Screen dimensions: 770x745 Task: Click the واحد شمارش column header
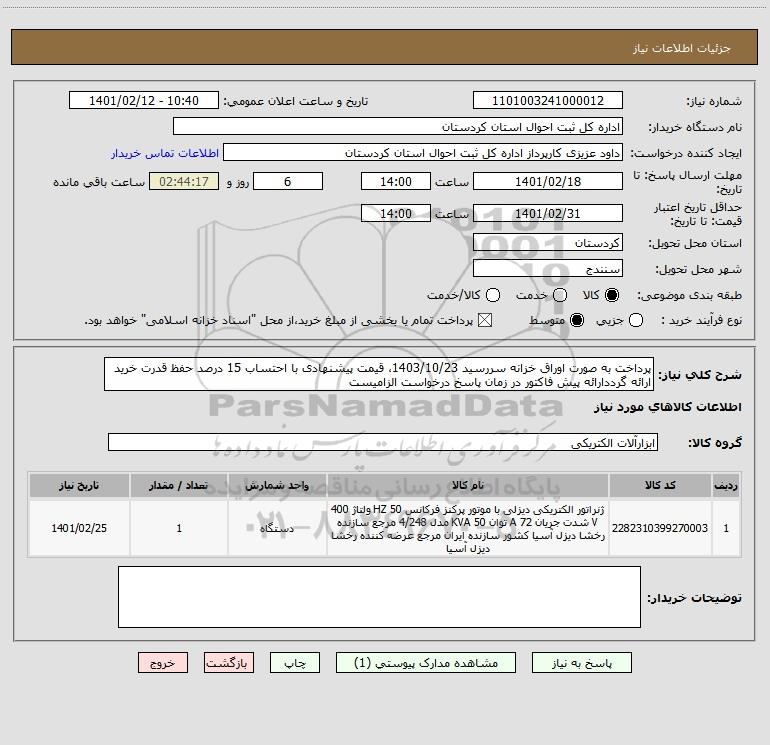[x=277, y=486]
